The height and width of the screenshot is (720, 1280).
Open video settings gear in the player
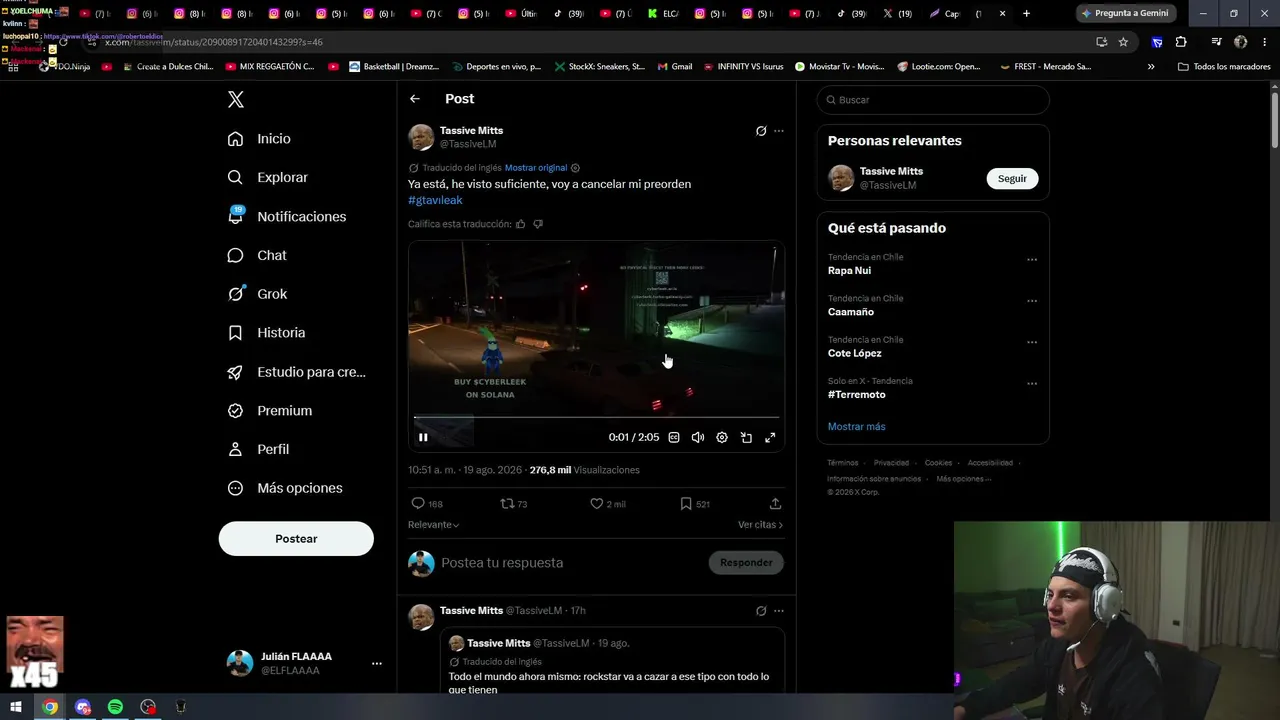[722, 437]
